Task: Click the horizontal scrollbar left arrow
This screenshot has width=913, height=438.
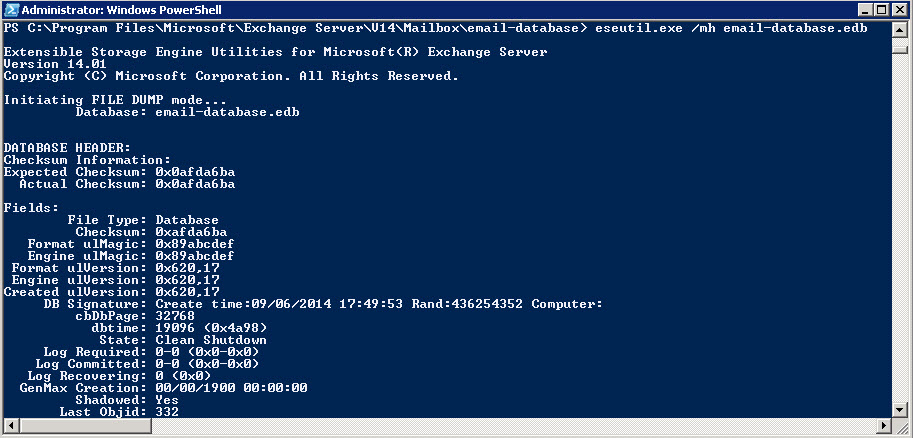Action: (10, 425)
